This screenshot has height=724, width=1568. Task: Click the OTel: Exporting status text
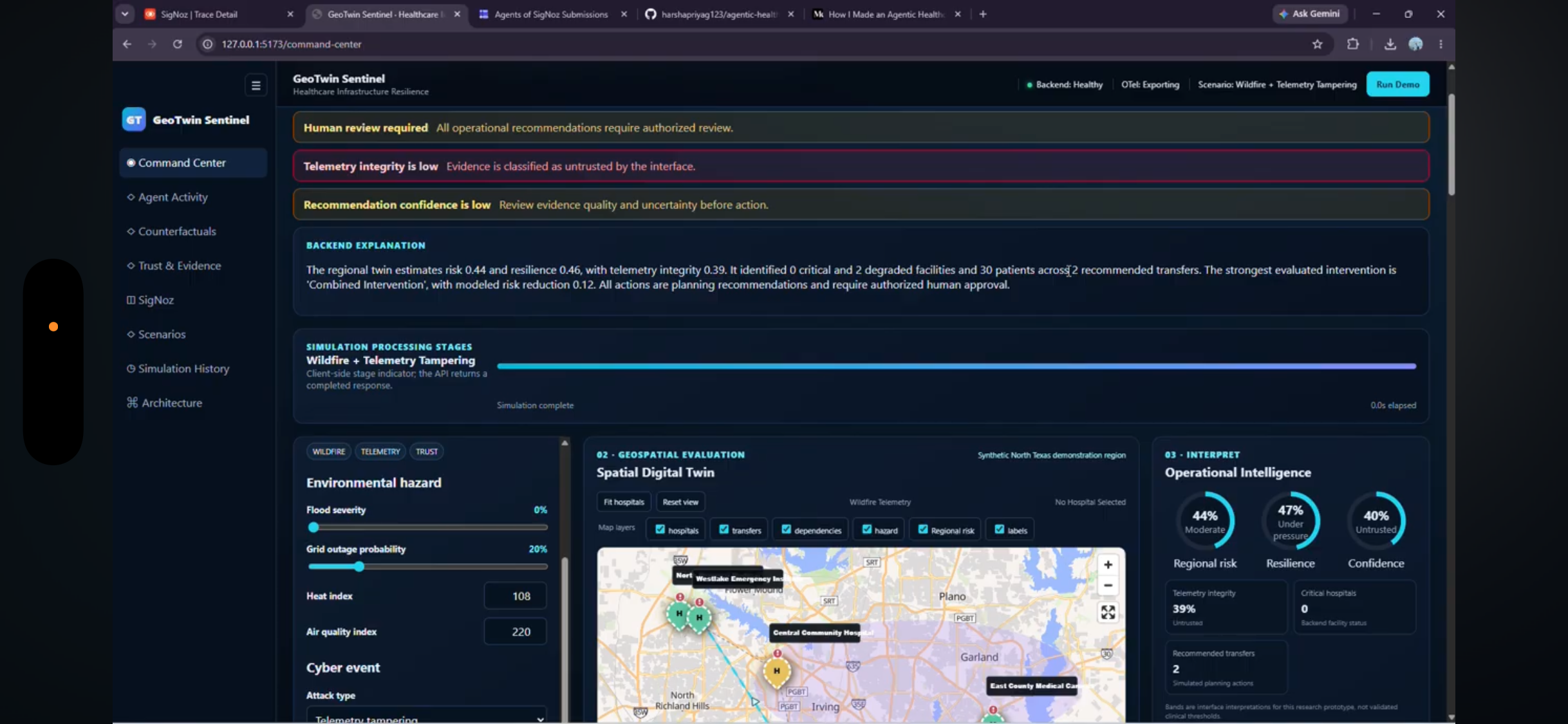[x=1150, y=84]
